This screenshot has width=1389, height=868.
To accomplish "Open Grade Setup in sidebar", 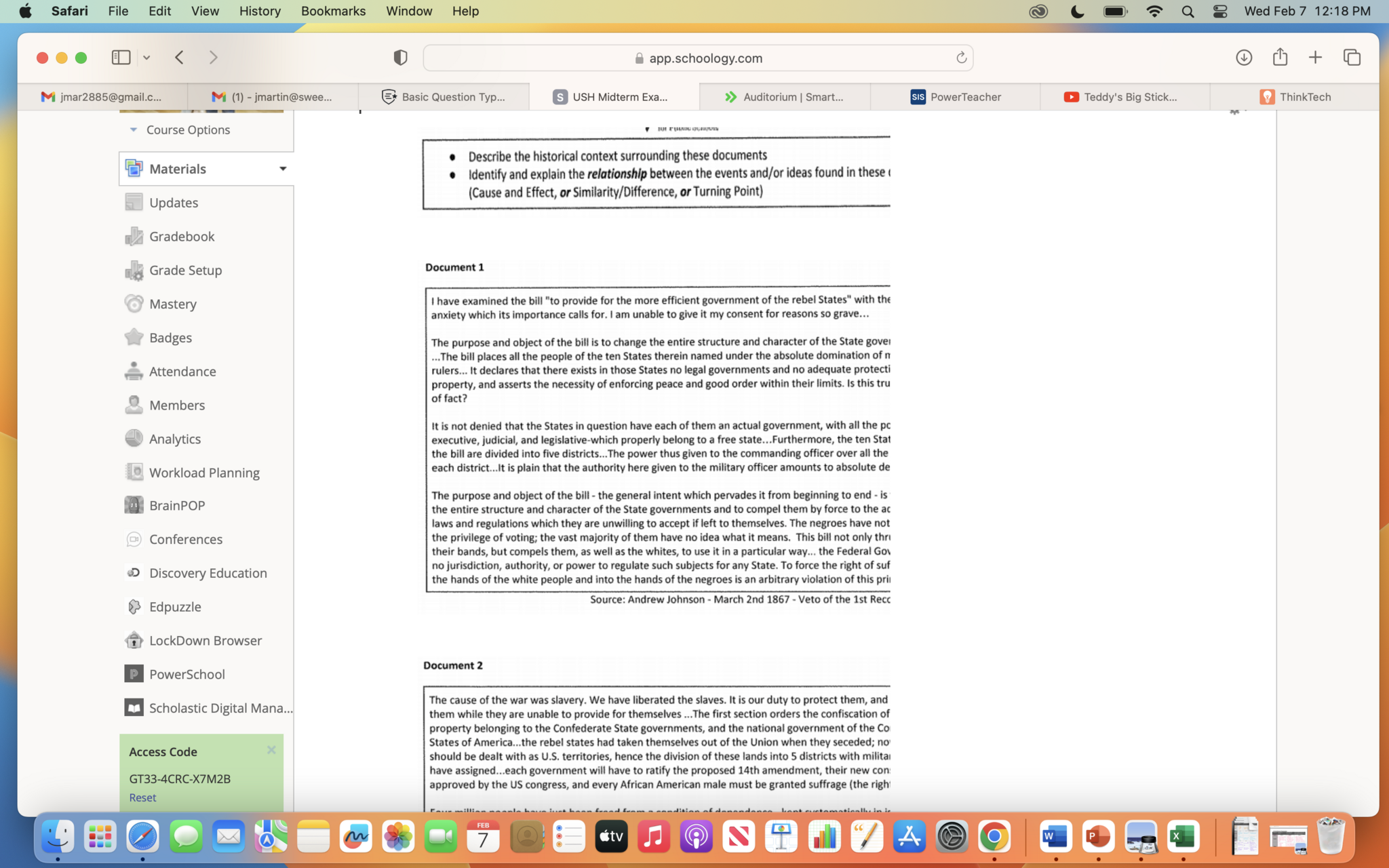I will [185, 270].
